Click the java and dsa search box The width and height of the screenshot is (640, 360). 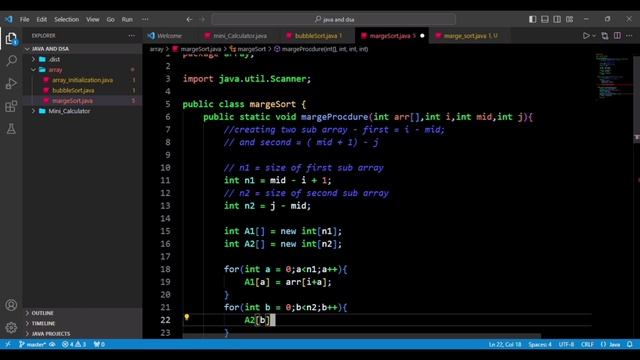334,19
